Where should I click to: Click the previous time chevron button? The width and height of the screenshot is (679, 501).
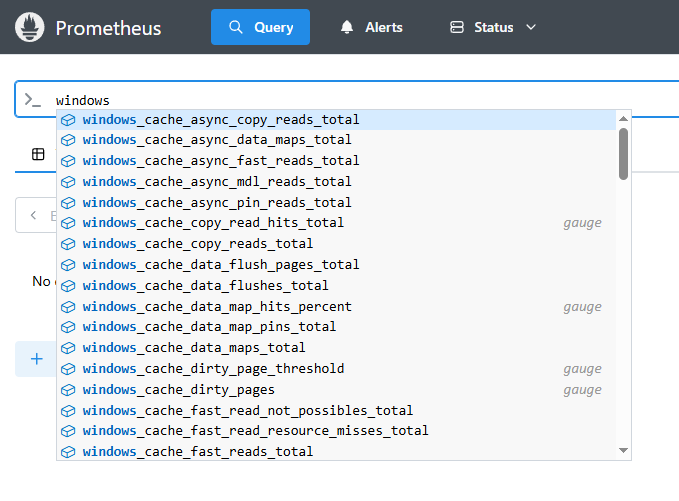pos(33,215)
